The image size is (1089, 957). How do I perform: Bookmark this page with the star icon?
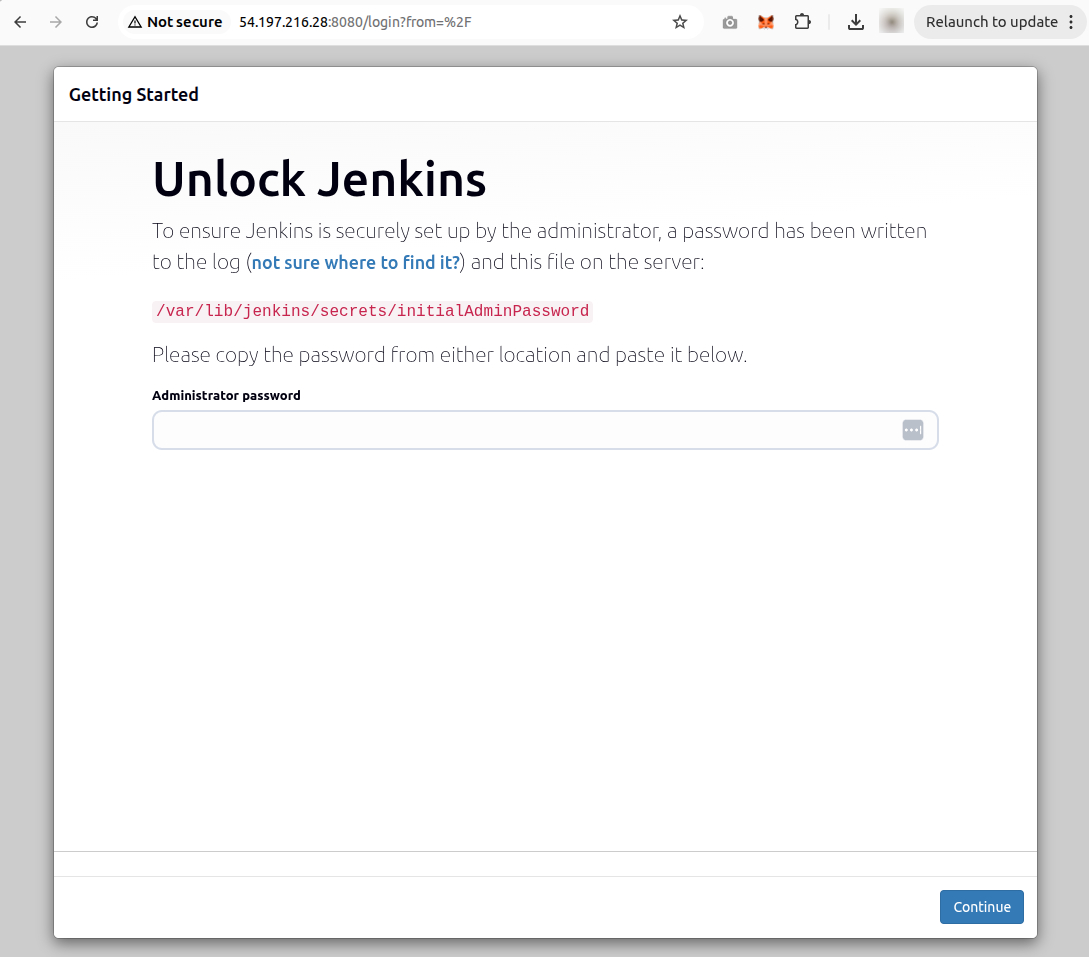[x=679, y=21]
